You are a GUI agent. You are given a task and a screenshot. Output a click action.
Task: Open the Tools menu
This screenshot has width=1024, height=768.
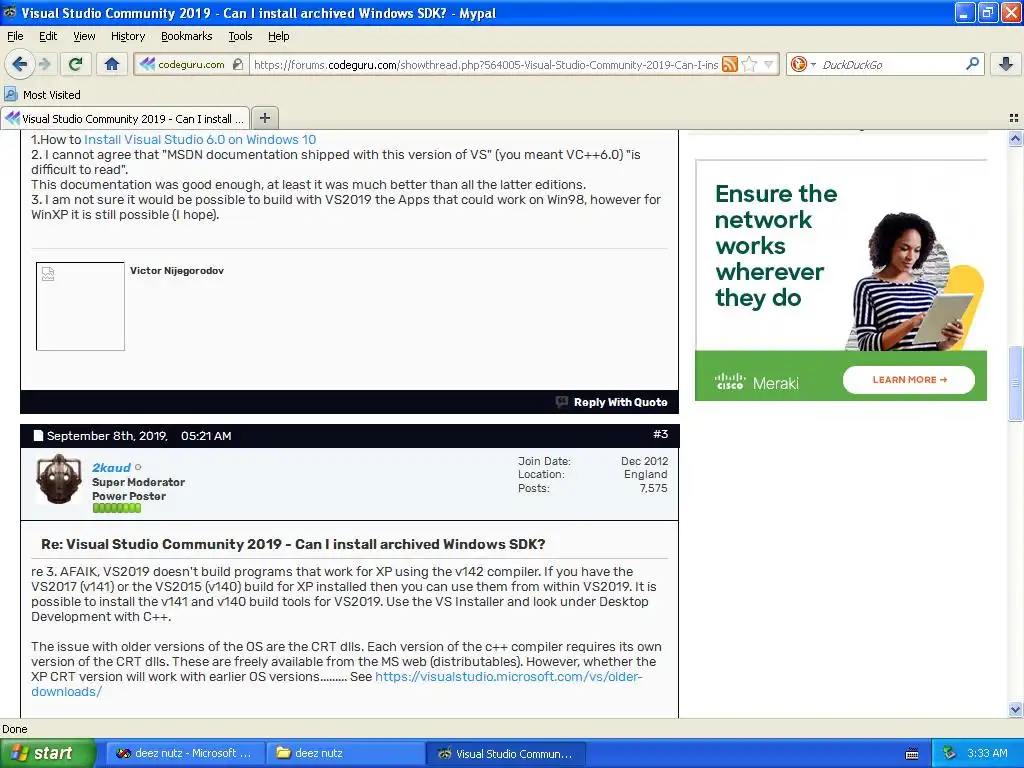[x=240, y=36]
